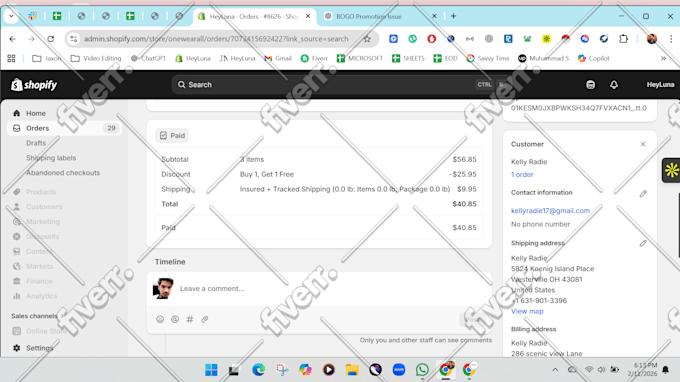
Task: Open Microsoft Edge from taskbar
Action: pyautogui.click(x=258, y=370)
